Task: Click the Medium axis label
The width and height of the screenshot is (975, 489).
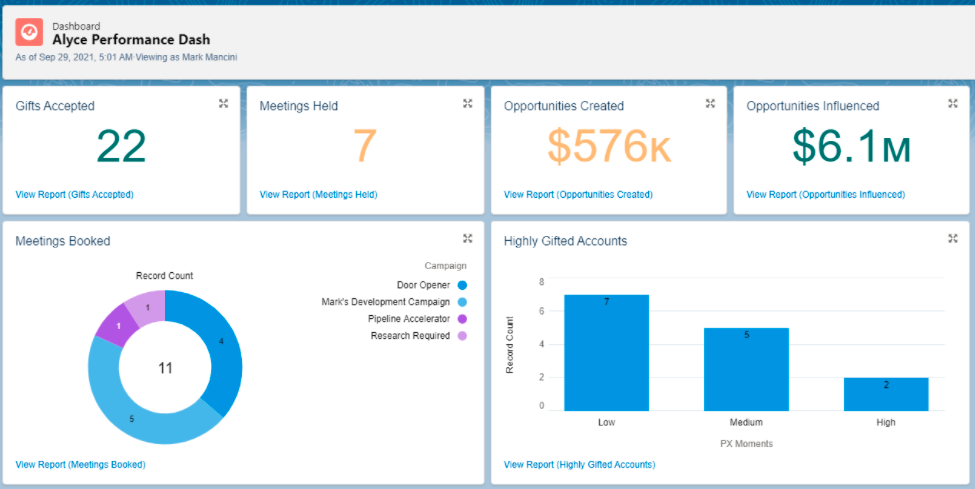Action: (746, 422)
